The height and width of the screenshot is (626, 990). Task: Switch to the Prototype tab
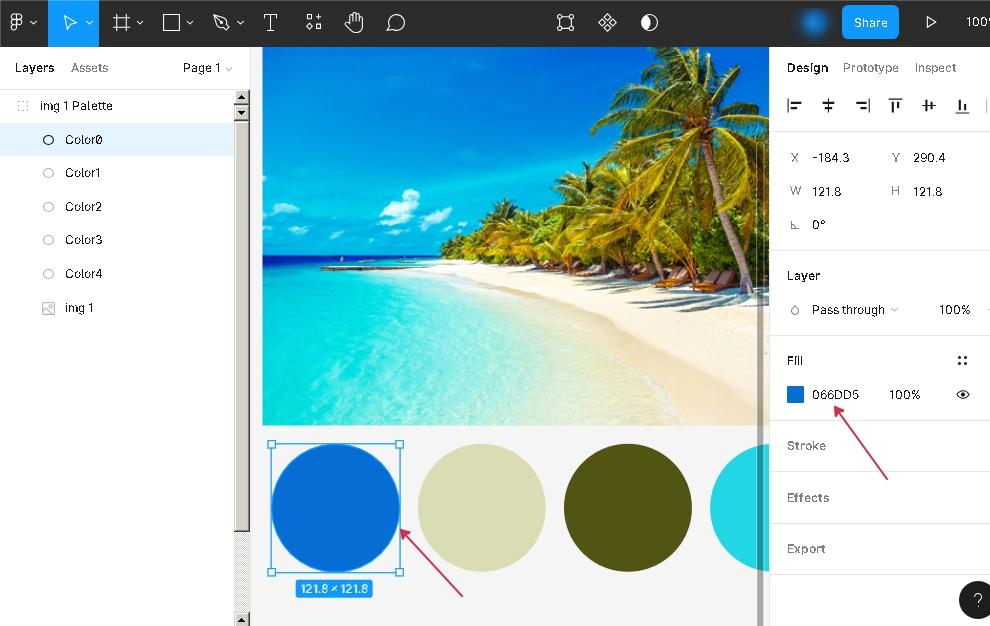[870, 68]
